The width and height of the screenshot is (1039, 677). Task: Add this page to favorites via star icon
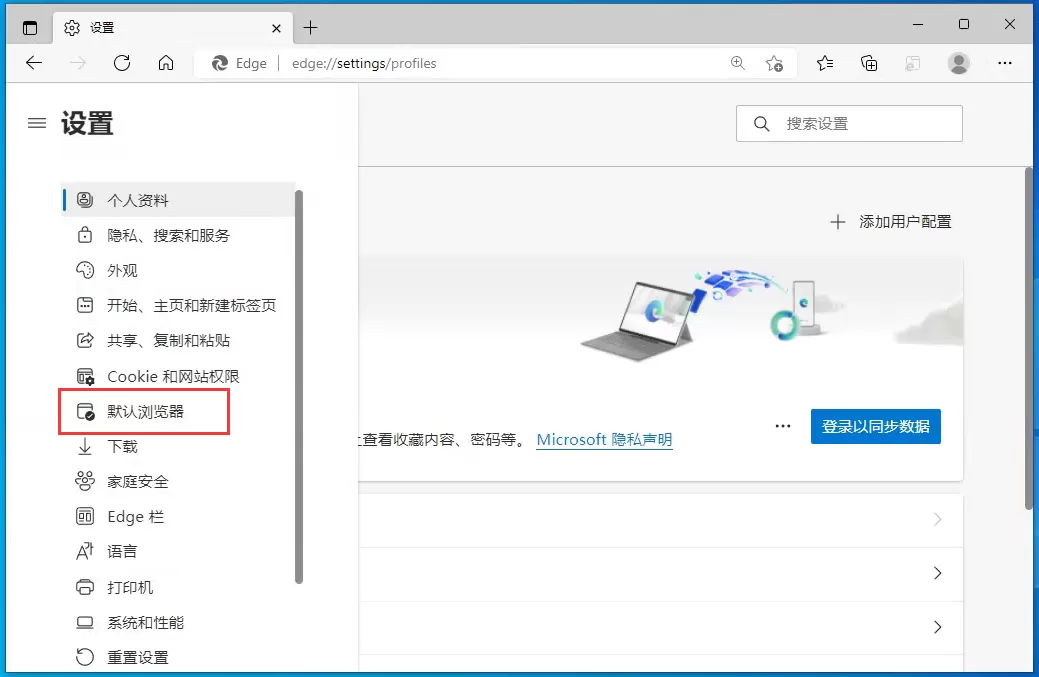coord(775,63)
